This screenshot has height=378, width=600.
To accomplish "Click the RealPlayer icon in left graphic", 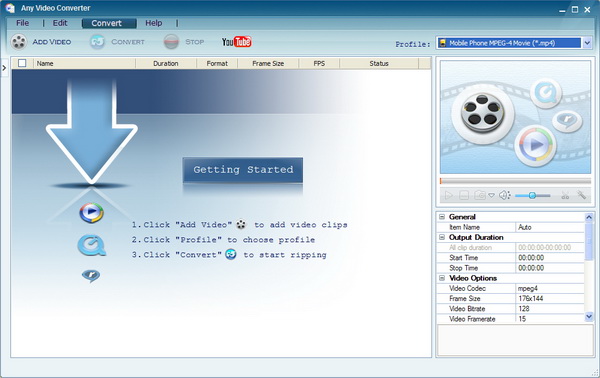I will point(91,275).
